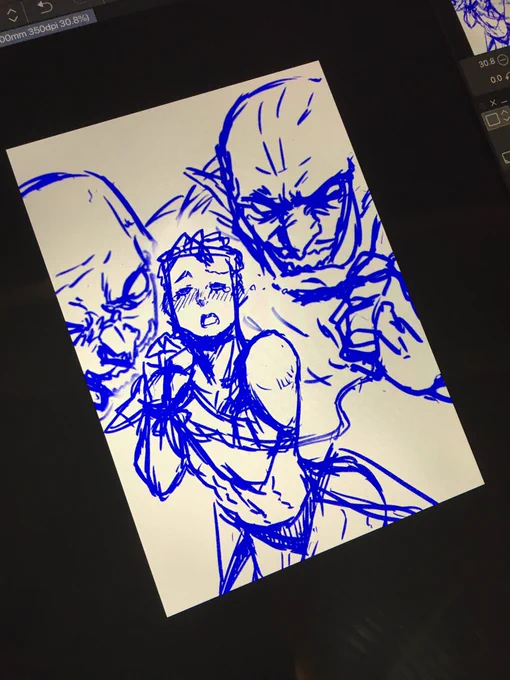This screenshot has height=680, width=510.
Task: Open the panel's hamburger menu beside the X
Action: point(482,106)
